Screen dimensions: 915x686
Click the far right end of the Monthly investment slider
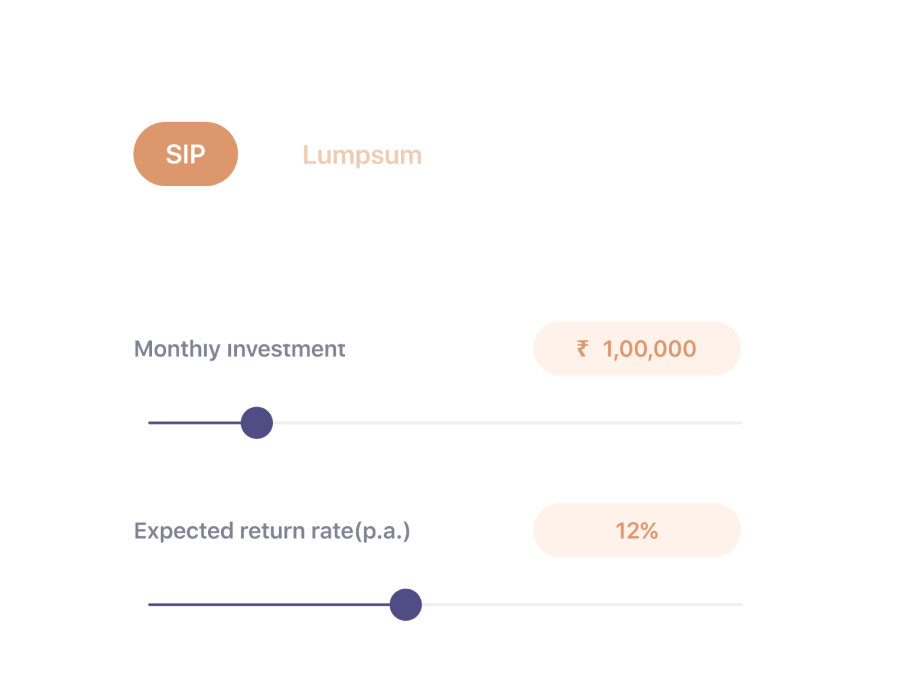[739, 423]
